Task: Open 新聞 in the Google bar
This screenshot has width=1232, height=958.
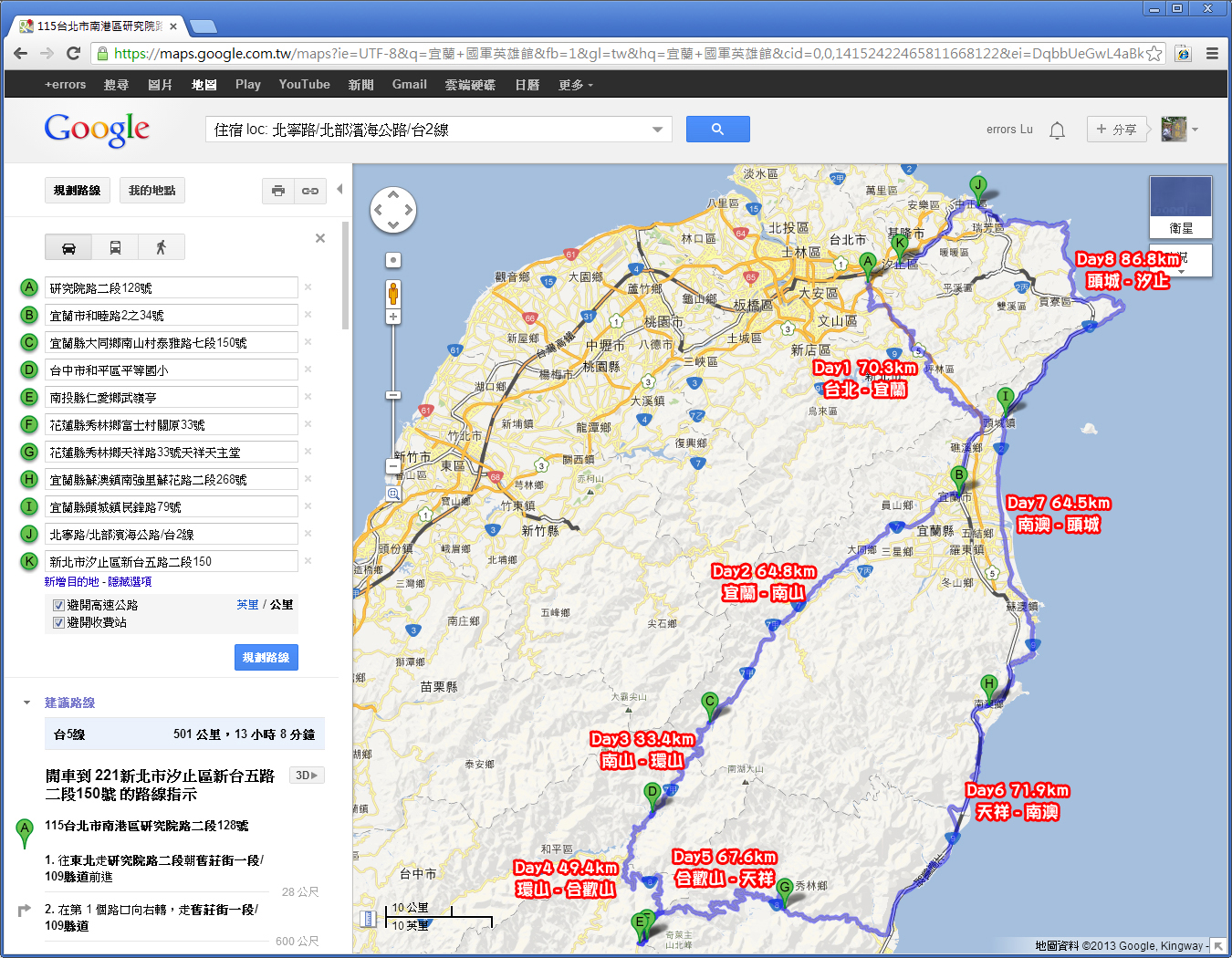Action: [361, 85]
